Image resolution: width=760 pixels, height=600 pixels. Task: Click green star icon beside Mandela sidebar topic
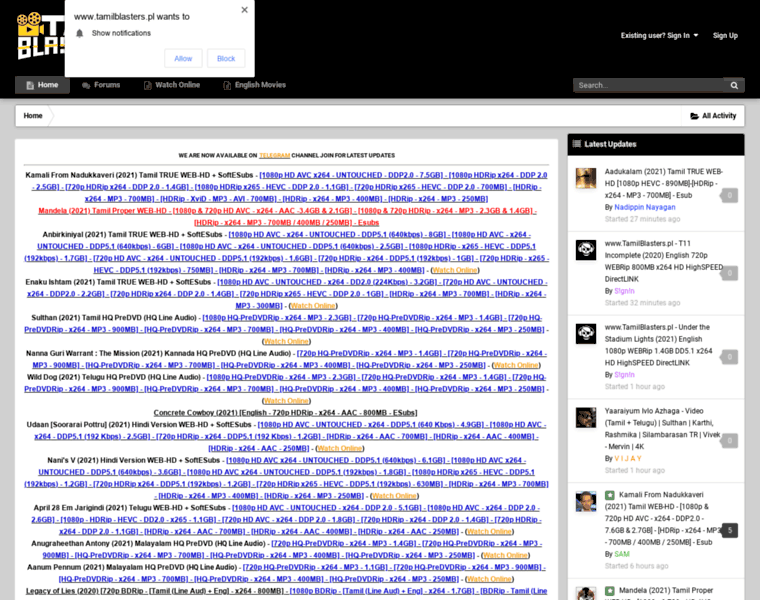(x=610, y=591)
